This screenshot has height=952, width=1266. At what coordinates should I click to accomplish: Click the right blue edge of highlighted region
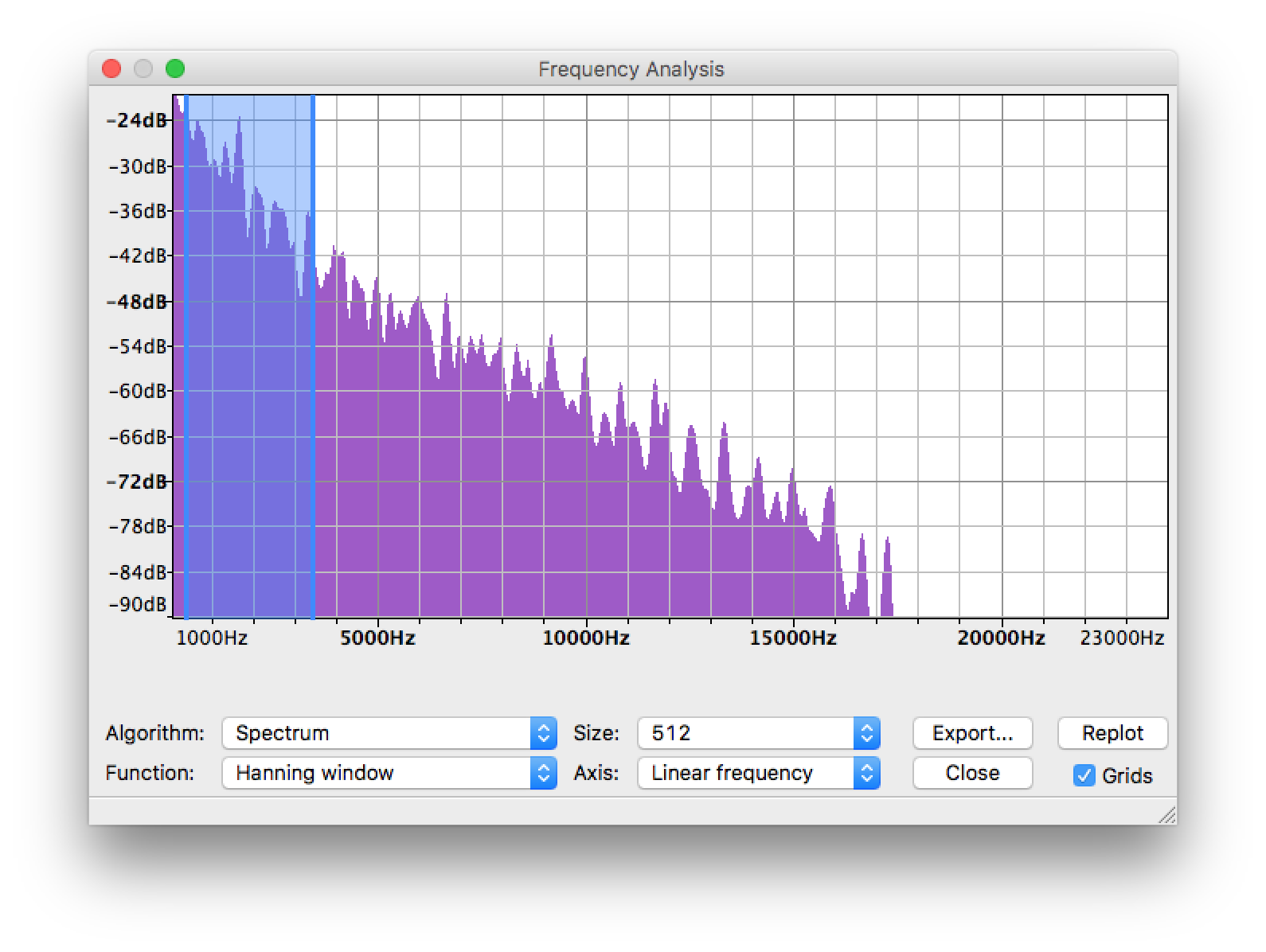[313, 357]
